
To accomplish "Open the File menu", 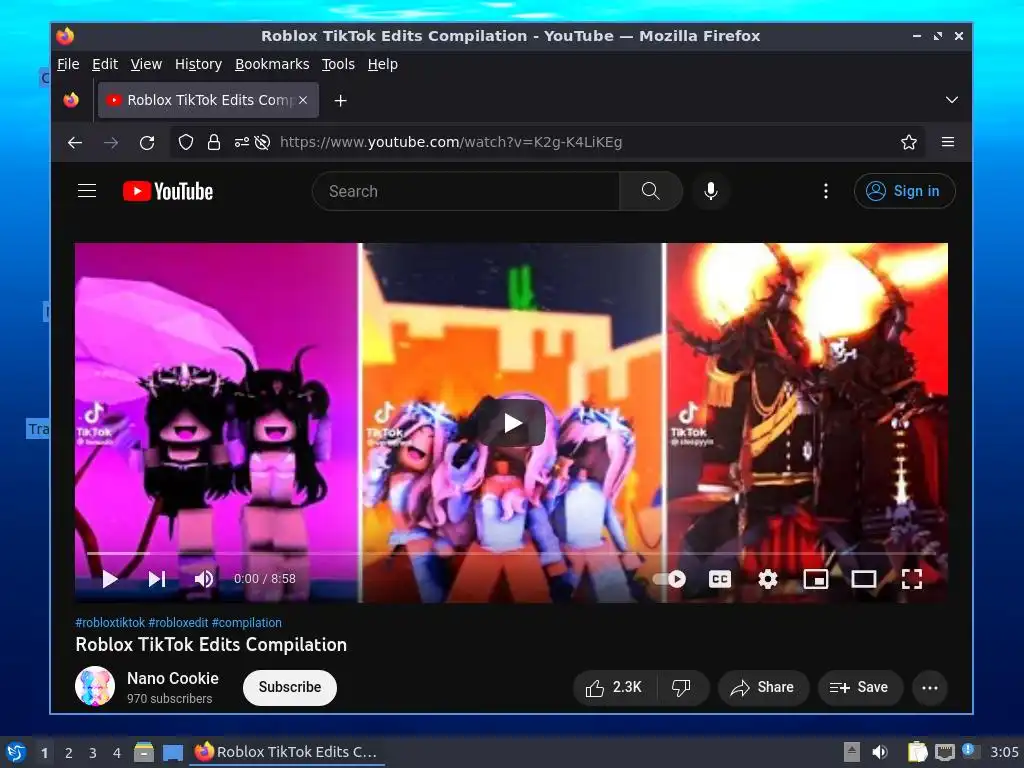I will 68,64.
